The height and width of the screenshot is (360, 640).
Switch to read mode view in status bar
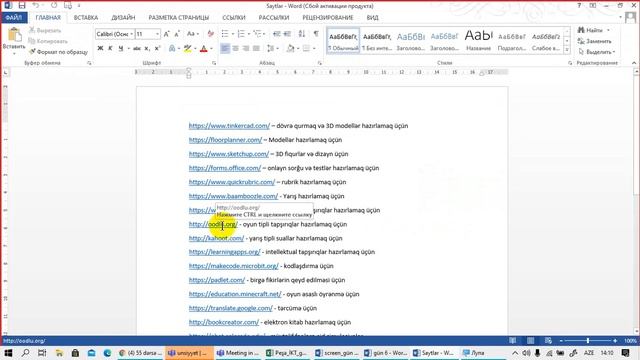(x=513, y=340)
